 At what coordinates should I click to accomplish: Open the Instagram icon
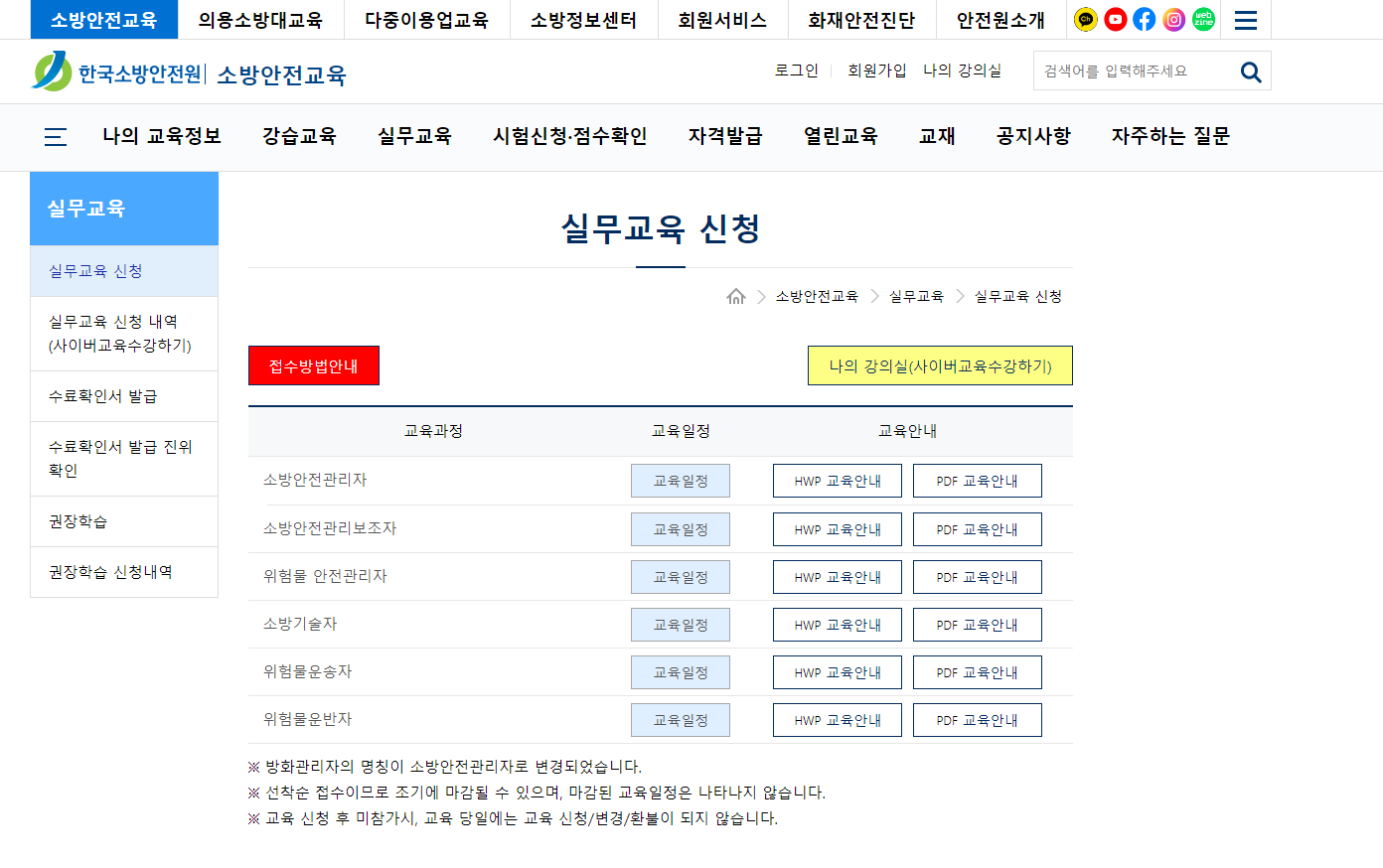click(x=1173, y=19)
